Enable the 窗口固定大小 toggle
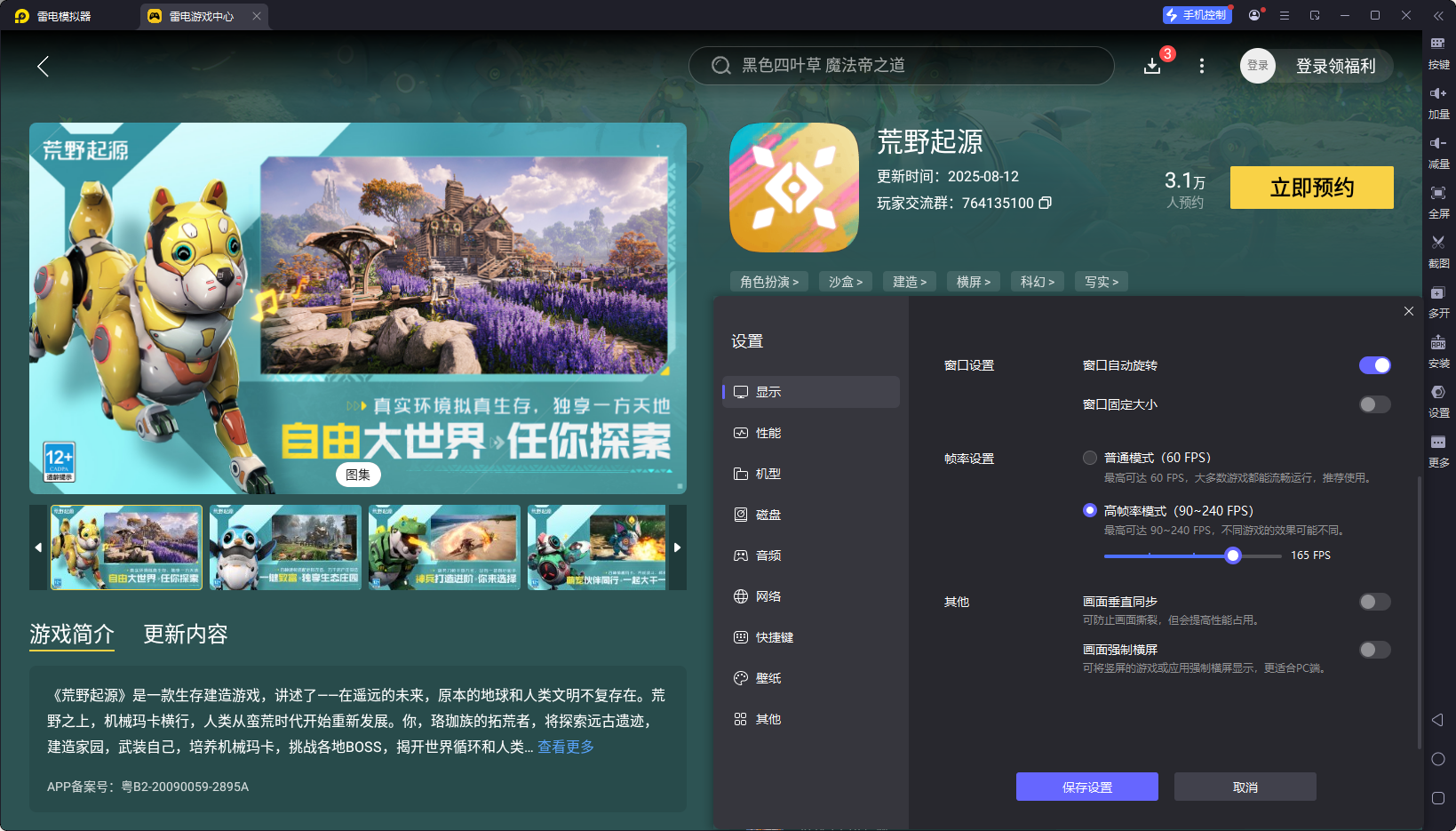 click(x=1374, y=404)
